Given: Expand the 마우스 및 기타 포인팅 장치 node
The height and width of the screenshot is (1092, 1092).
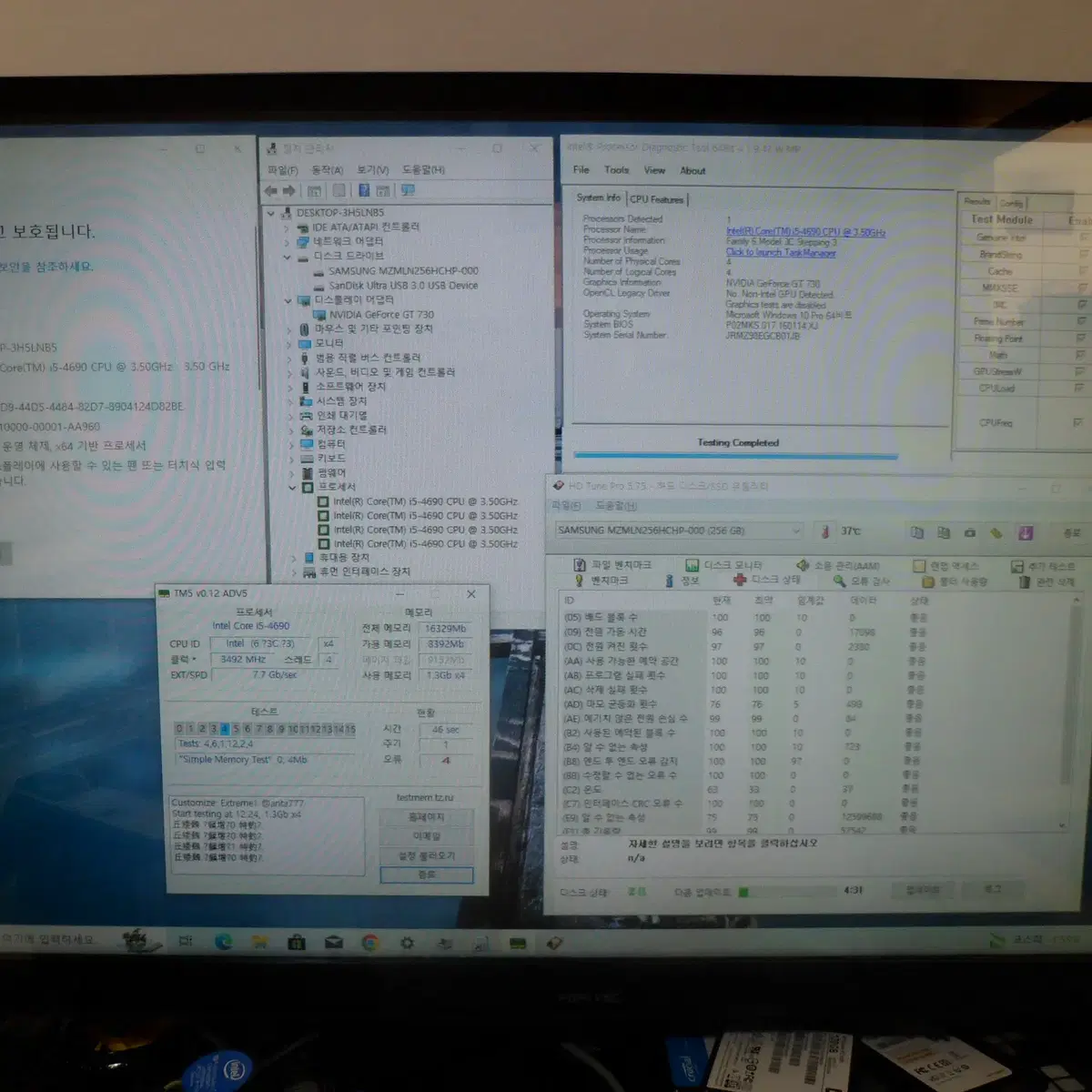Looking at the screenshot, I should point(288,329).
